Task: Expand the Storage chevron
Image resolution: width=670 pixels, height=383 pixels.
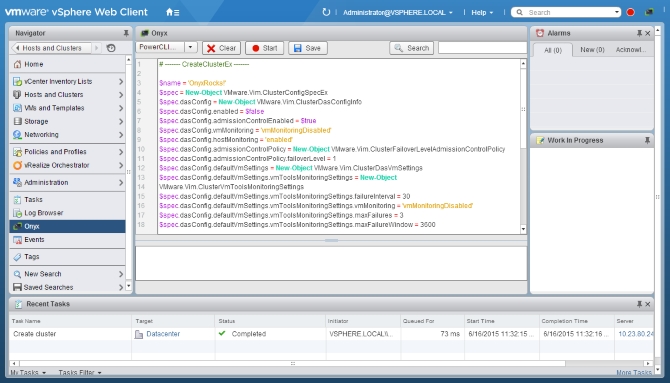Action: click(121, 121)
